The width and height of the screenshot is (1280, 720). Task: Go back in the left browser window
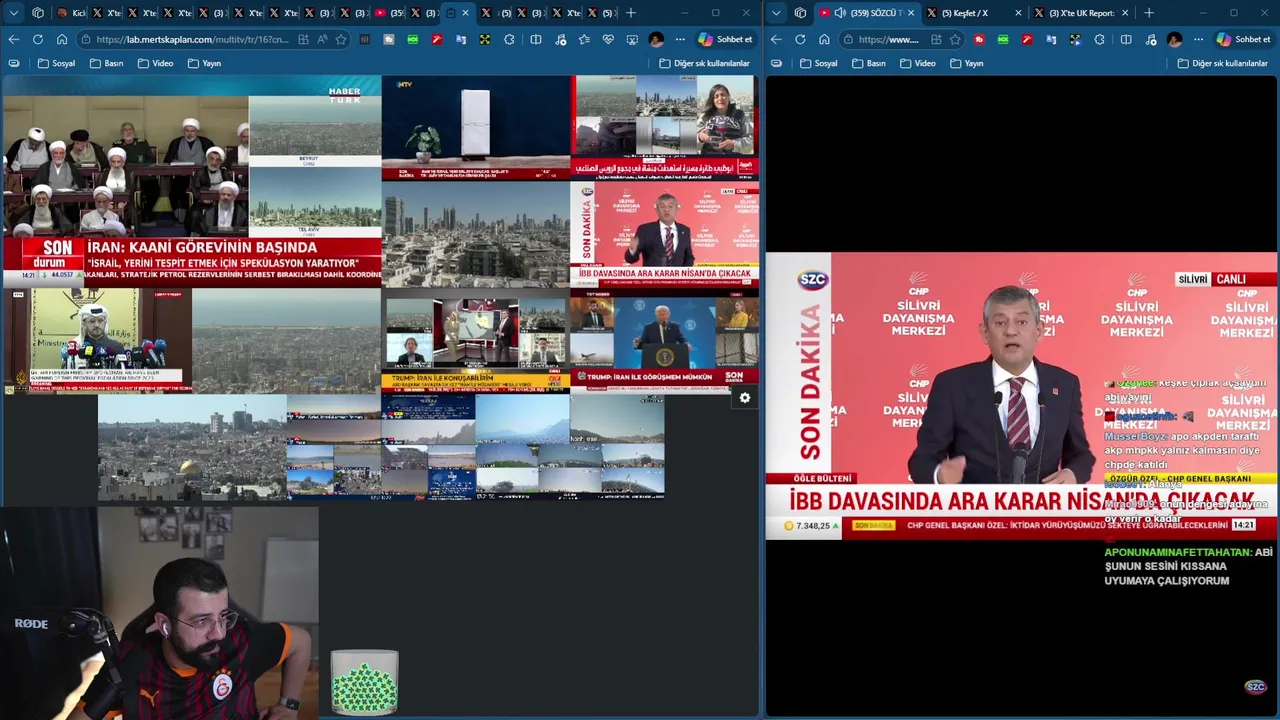13,39
